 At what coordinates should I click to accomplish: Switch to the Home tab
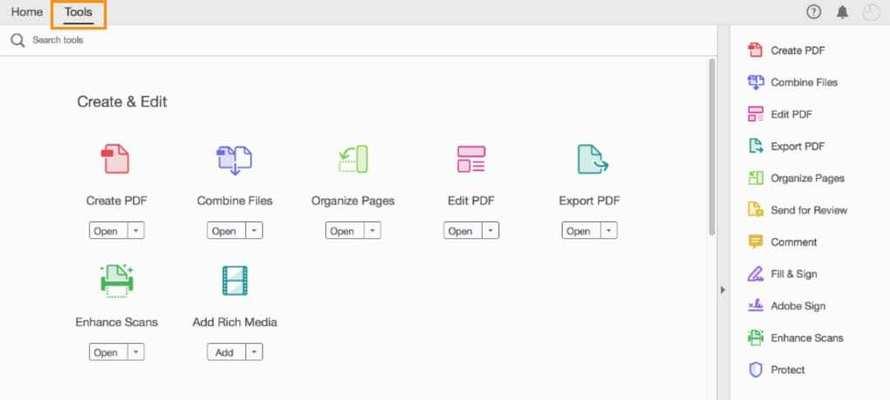(27, 12)
